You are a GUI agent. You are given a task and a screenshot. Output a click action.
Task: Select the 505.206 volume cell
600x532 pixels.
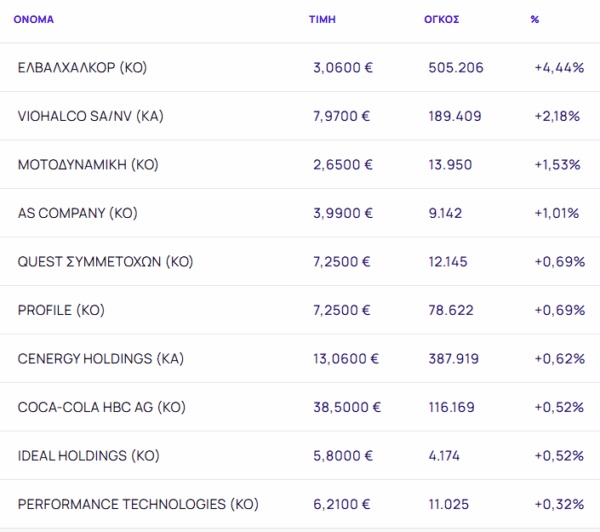[x=455, y=67]
